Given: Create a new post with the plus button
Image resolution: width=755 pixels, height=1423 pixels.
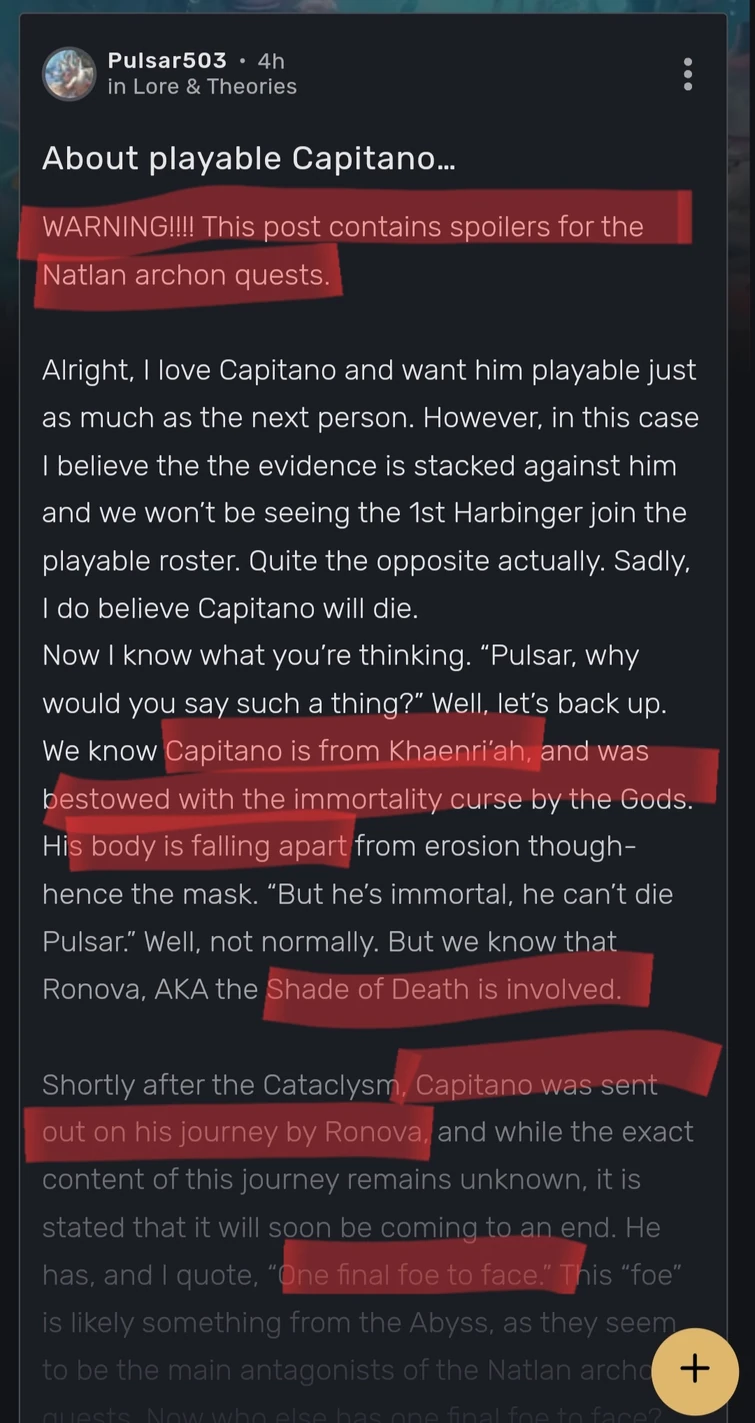Looking at the screenshot, I should click(x=694, y=1369).
